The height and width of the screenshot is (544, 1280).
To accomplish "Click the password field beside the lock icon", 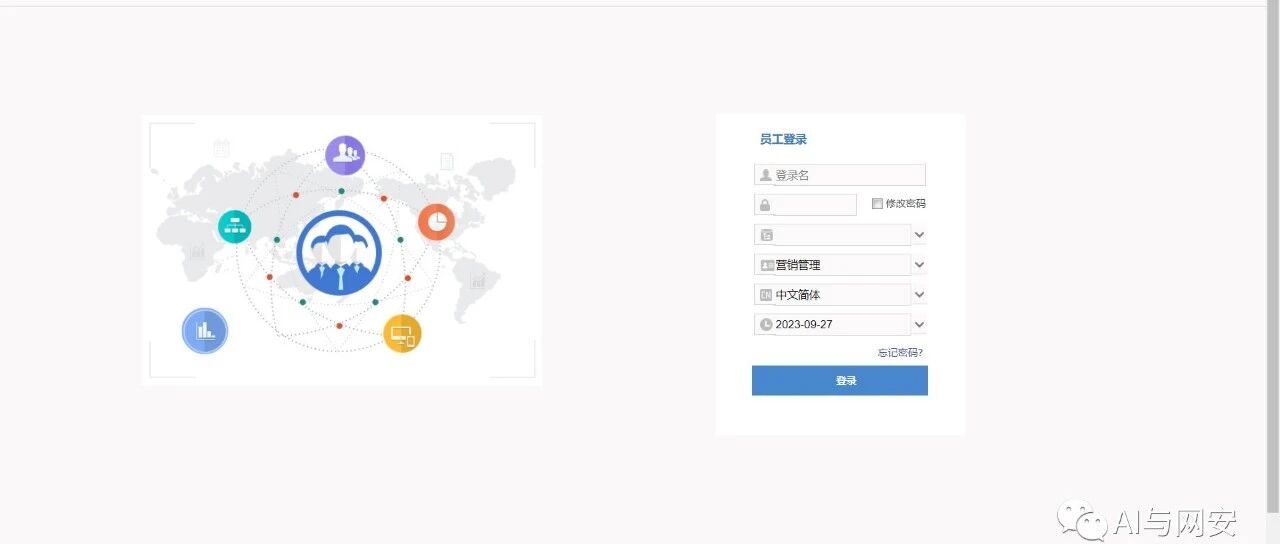I will (x=805, y=205).
